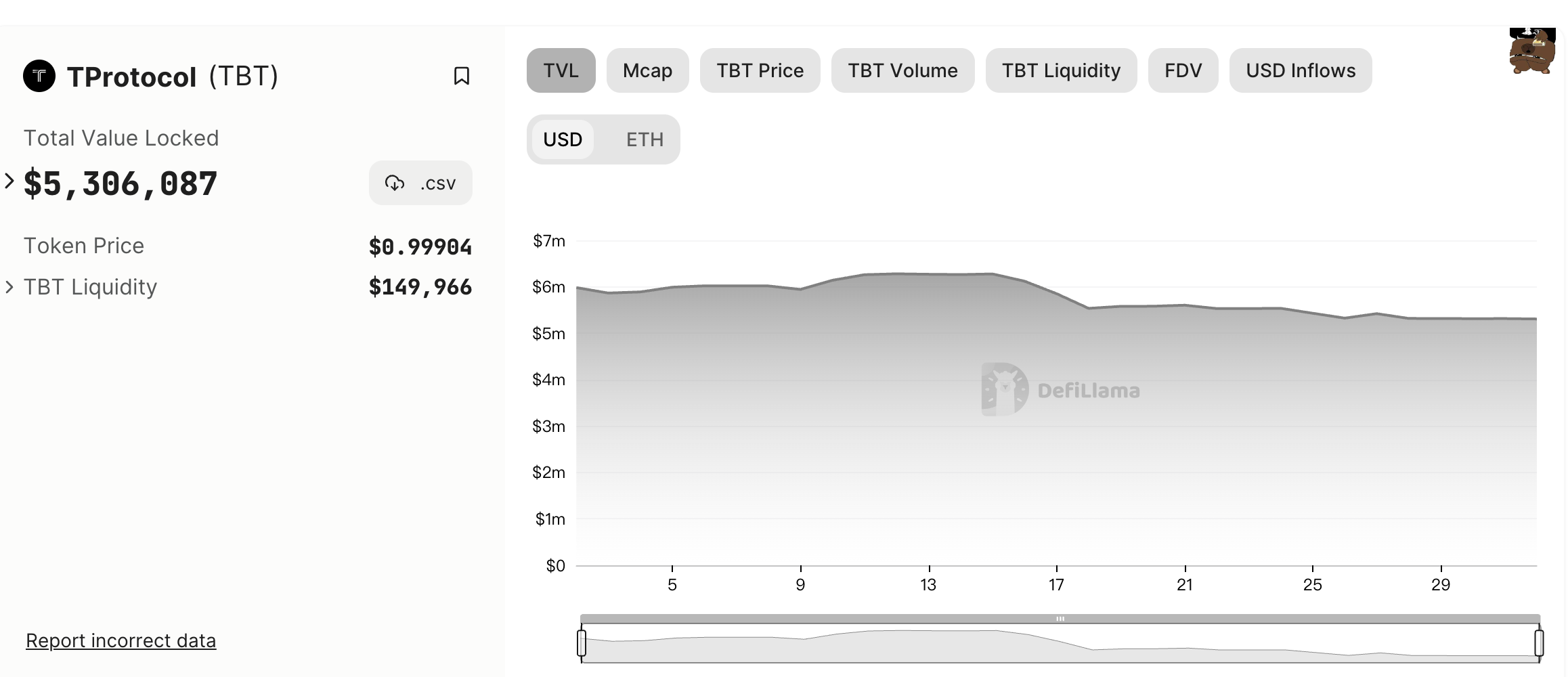
Task: Show TBT Volume on the chart
Action: coord(902,70)
